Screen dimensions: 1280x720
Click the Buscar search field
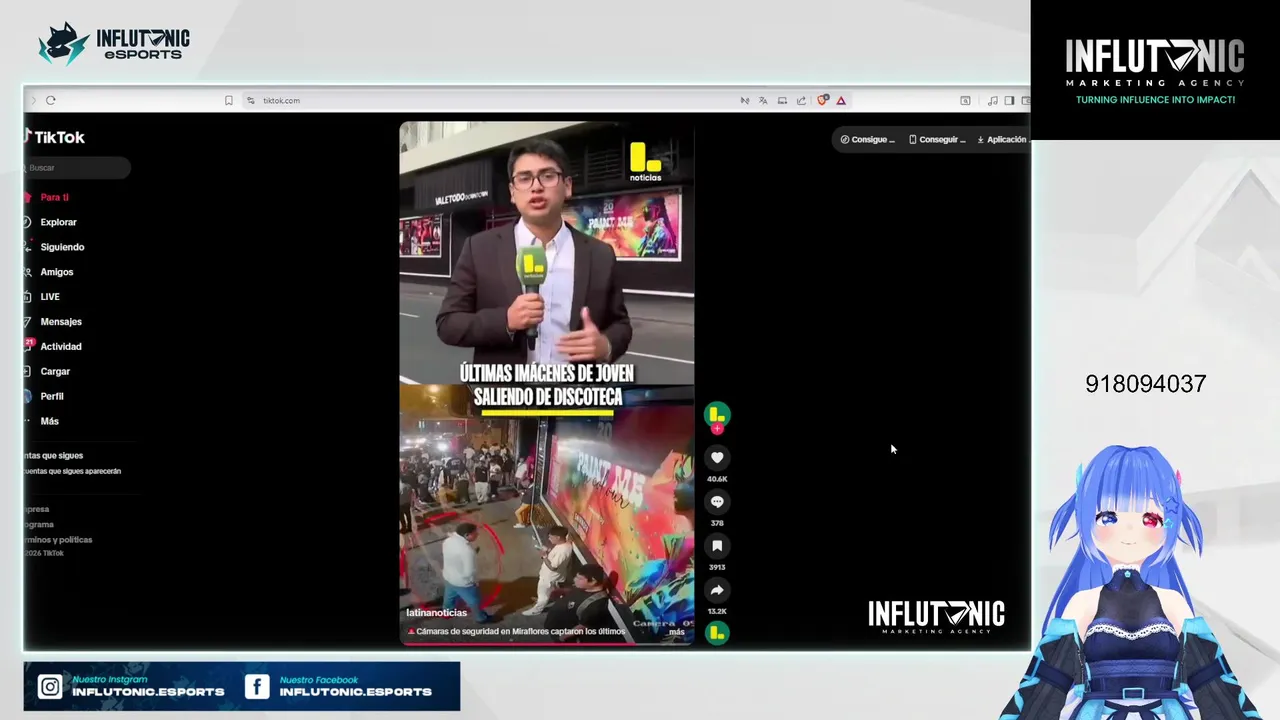click(x=77, y=168)
